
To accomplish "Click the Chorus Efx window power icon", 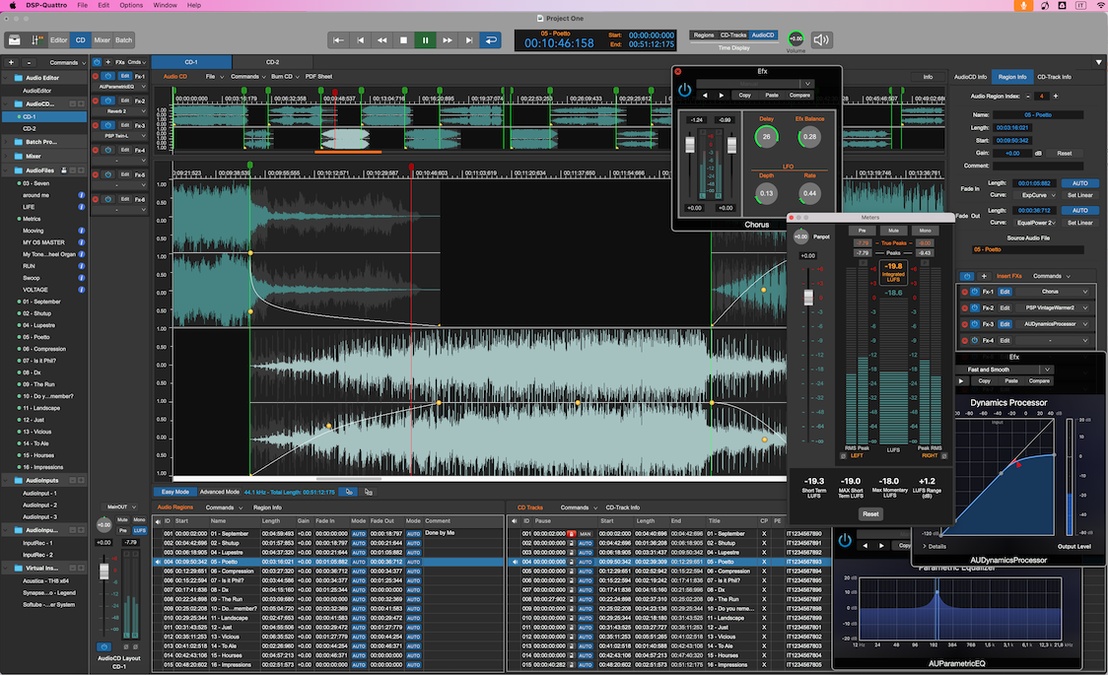I will (685, 90).
